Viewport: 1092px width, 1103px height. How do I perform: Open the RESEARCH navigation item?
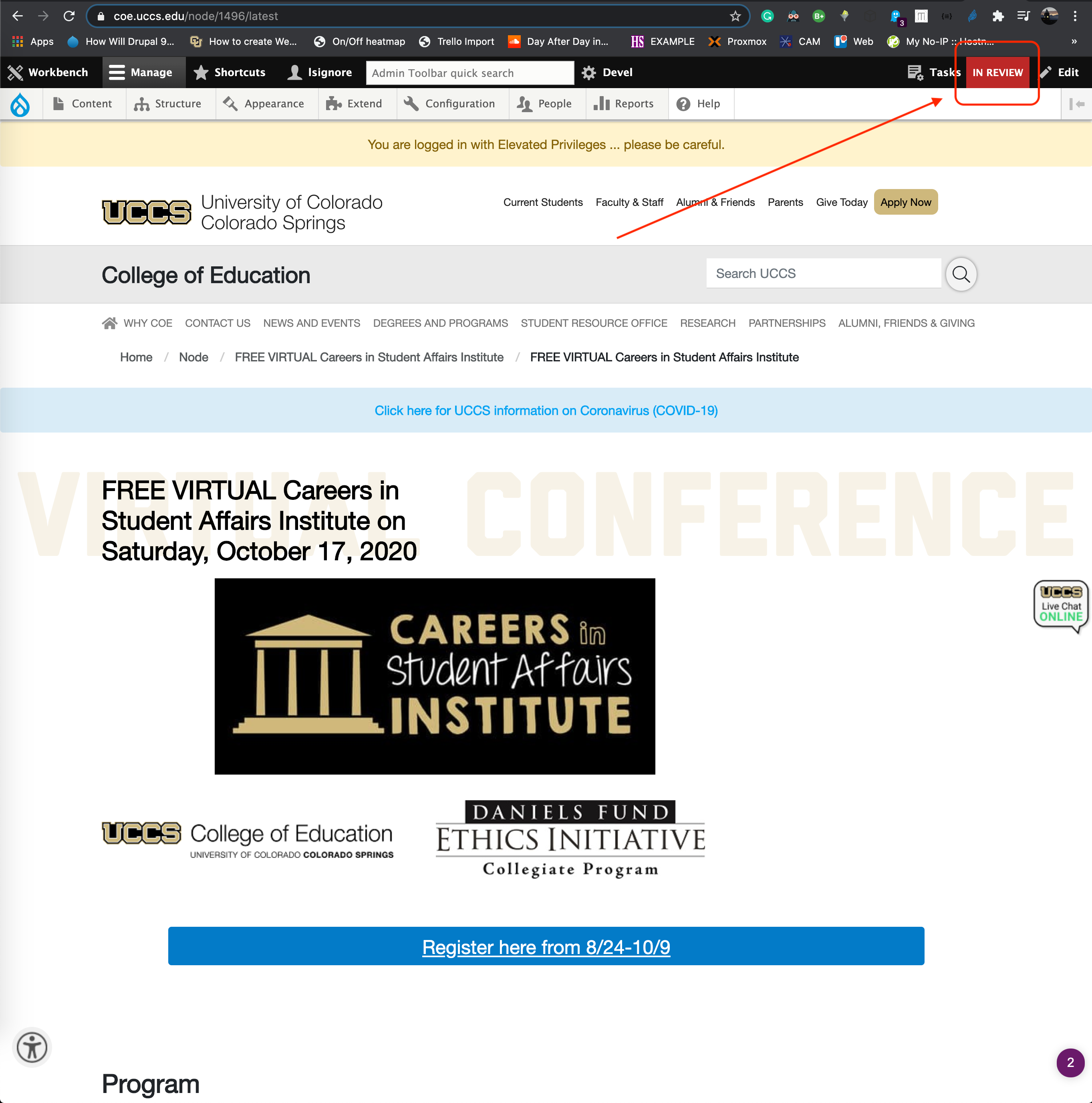(x=707, y=323)
